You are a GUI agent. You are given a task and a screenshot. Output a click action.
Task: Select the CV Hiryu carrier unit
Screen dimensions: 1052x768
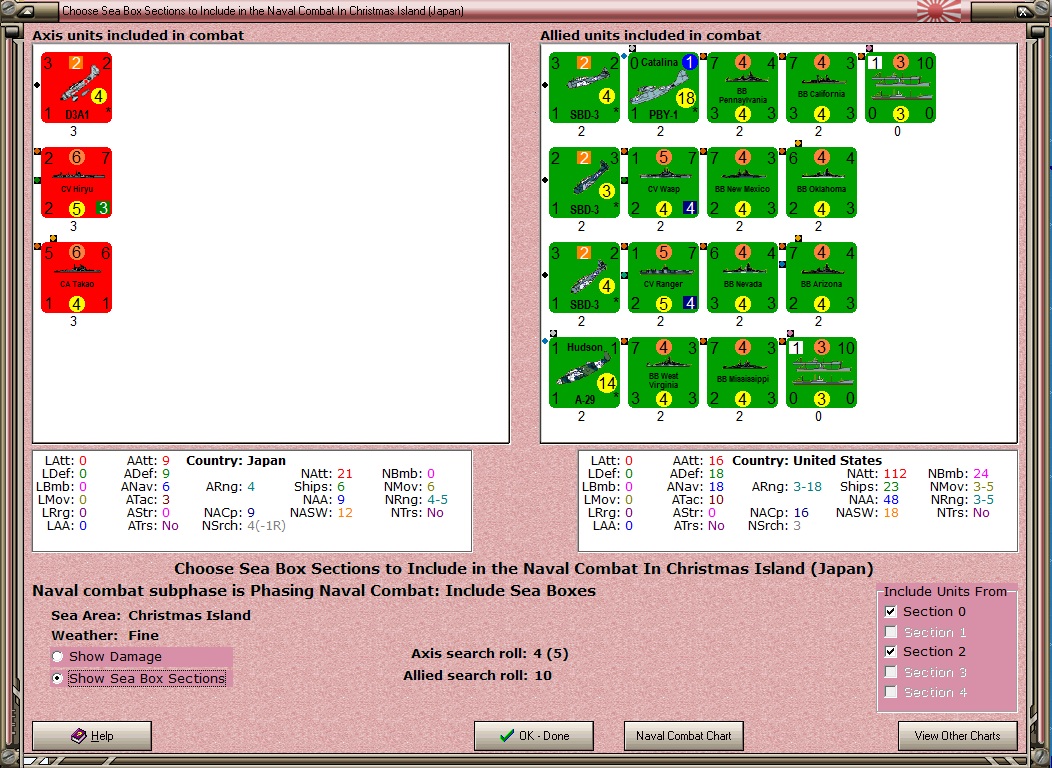(76, 182)
